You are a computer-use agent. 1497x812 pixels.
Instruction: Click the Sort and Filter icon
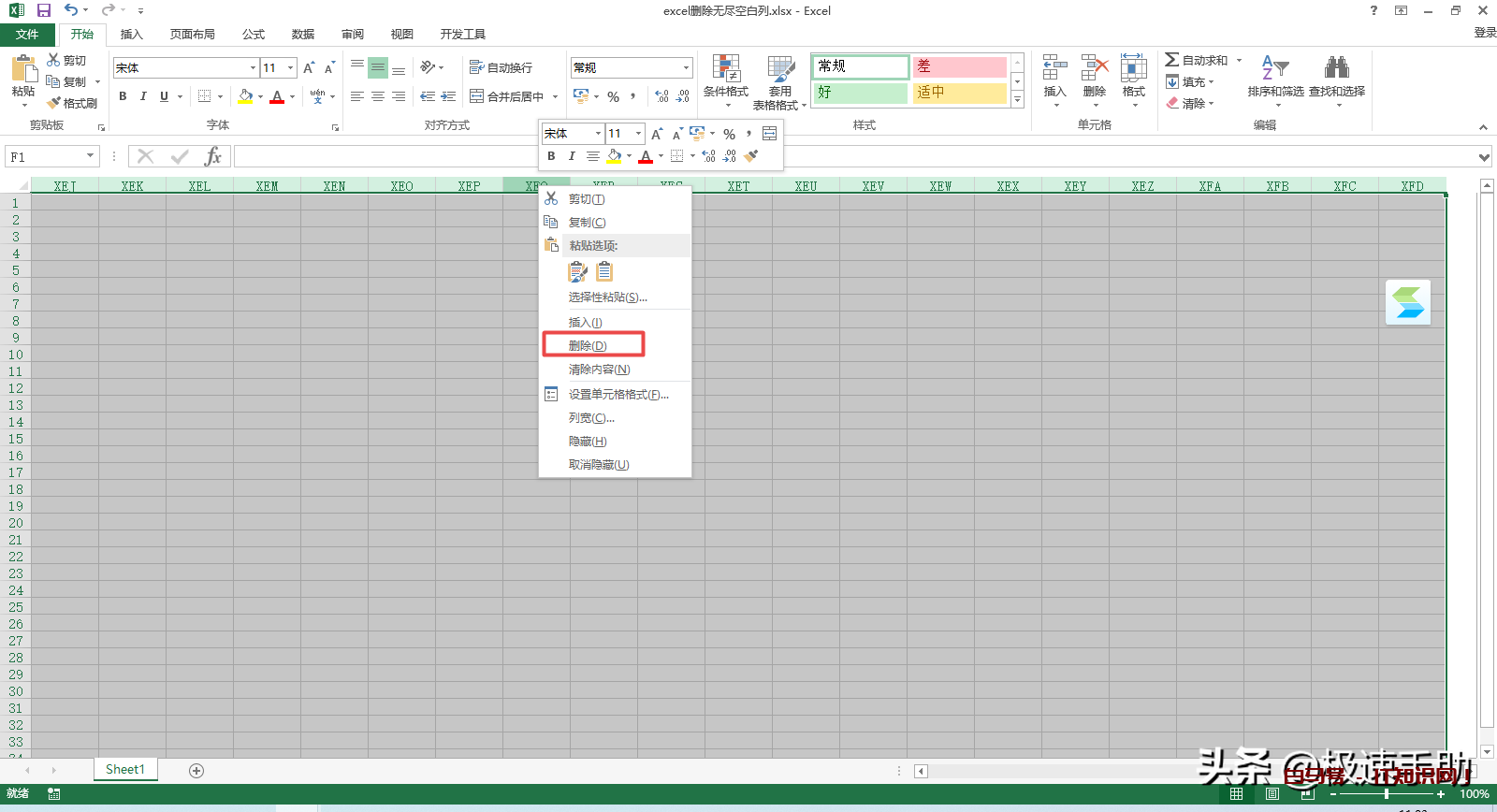point(1274,68)
